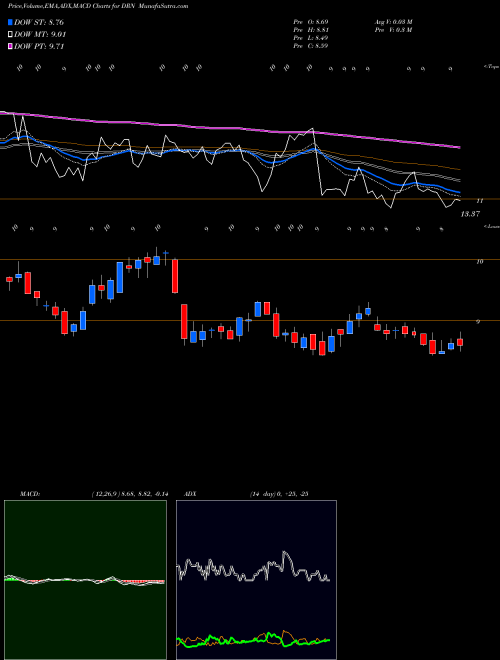Click the 'Pre H: 8.81' high value
The width and height of the screenshot is (500, 660).
coord(311,30)
